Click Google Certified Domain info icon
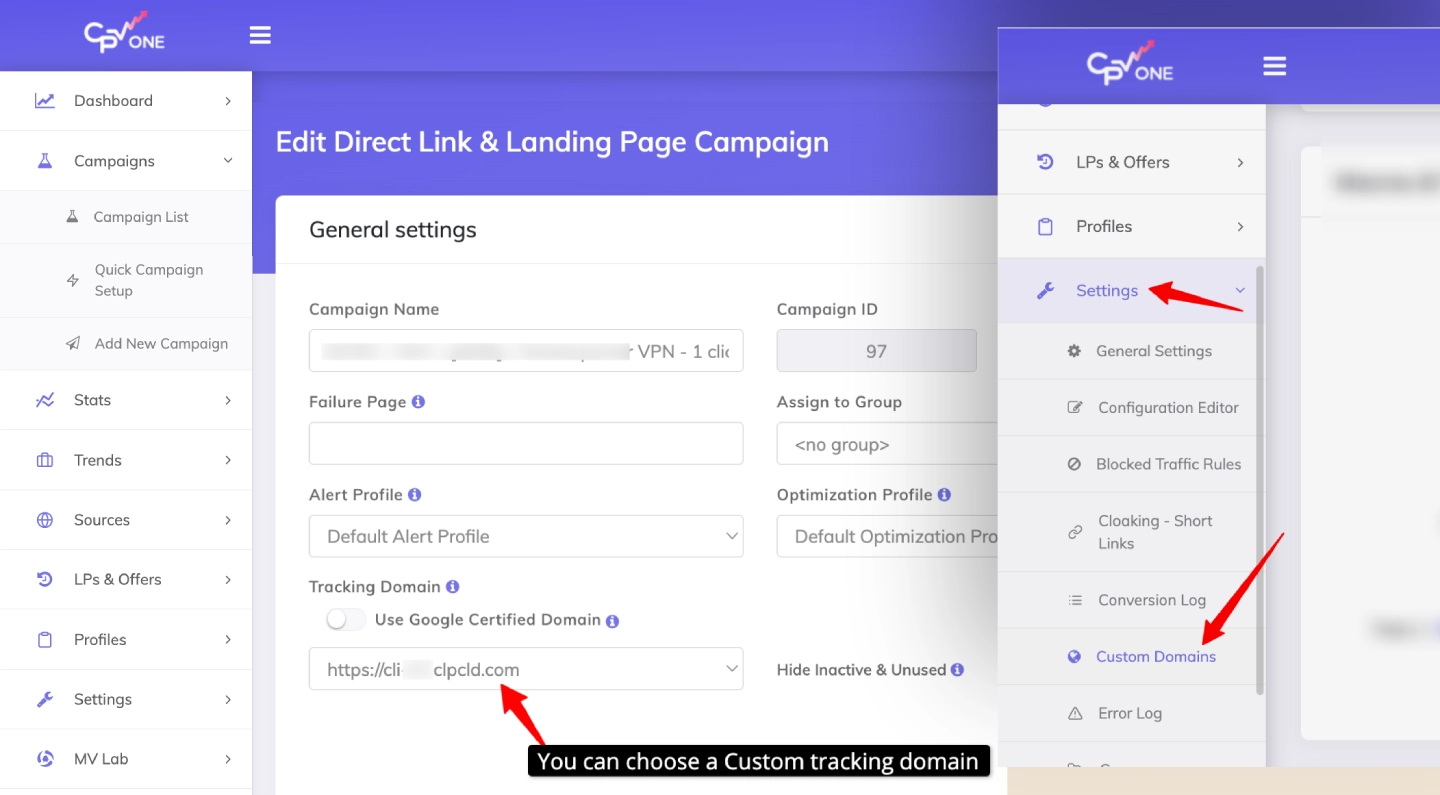The image size is (1440, 795). point(612,620)
